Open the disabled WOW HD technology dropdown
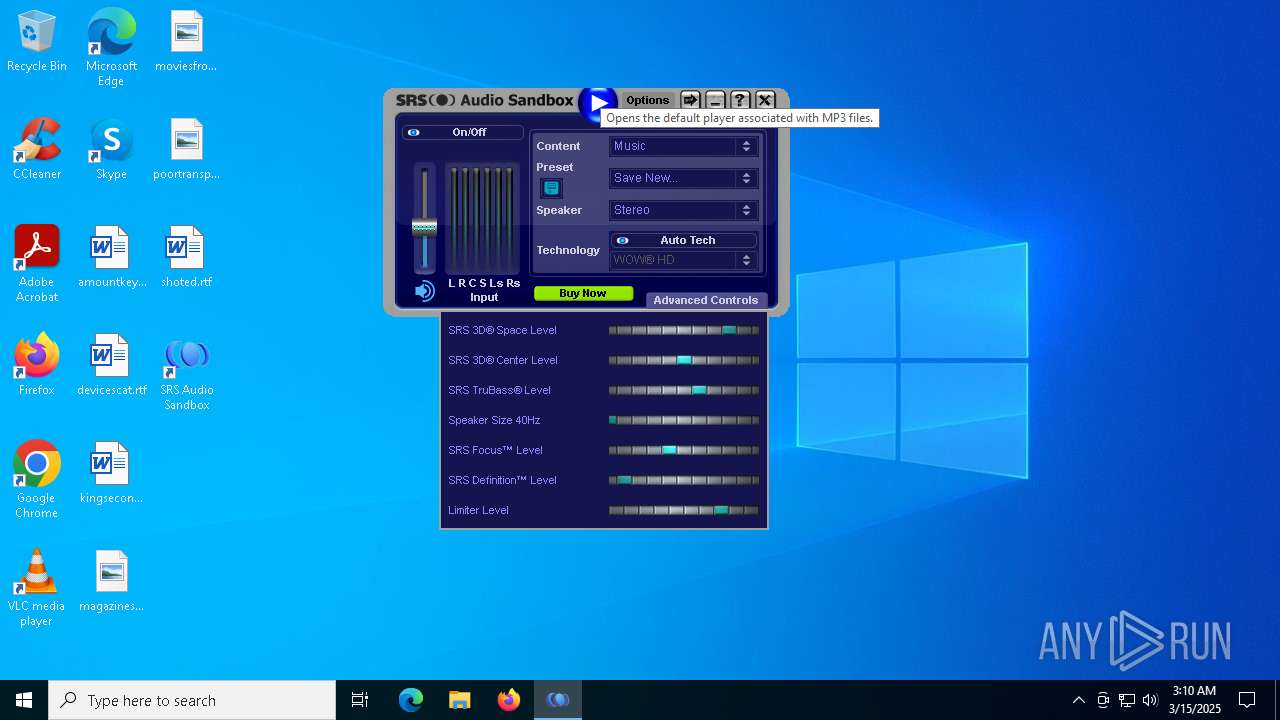1280x720 pixels. tap(683, 260)
